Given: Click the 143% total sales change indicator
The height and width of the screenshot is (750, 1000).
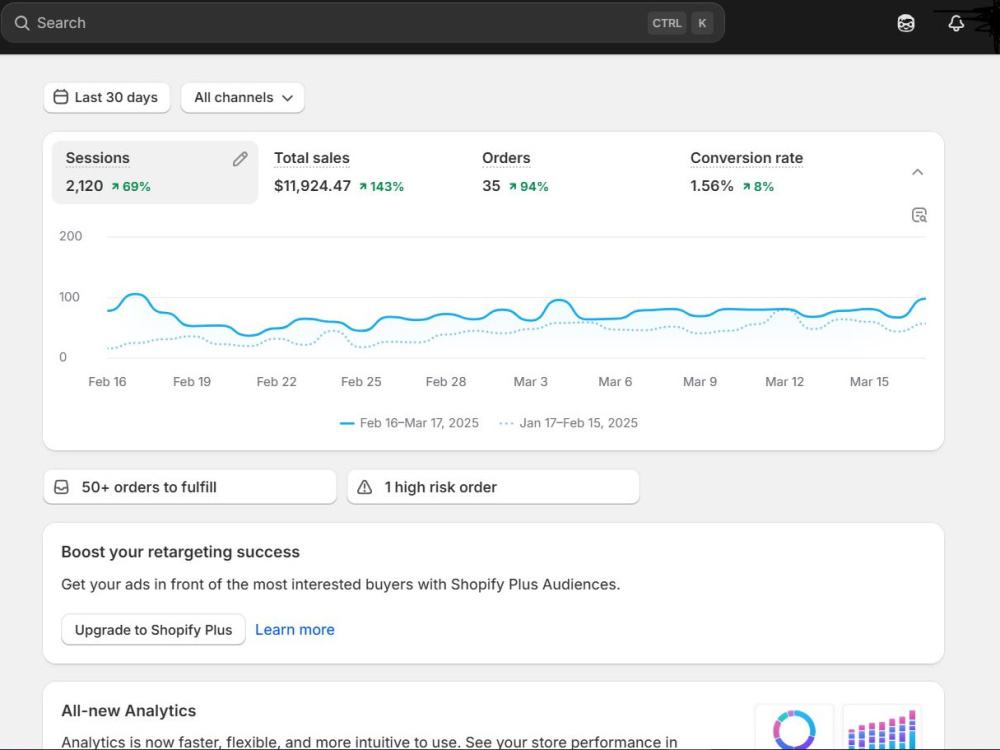Looking at the screenshot, I should coord(381,186).
